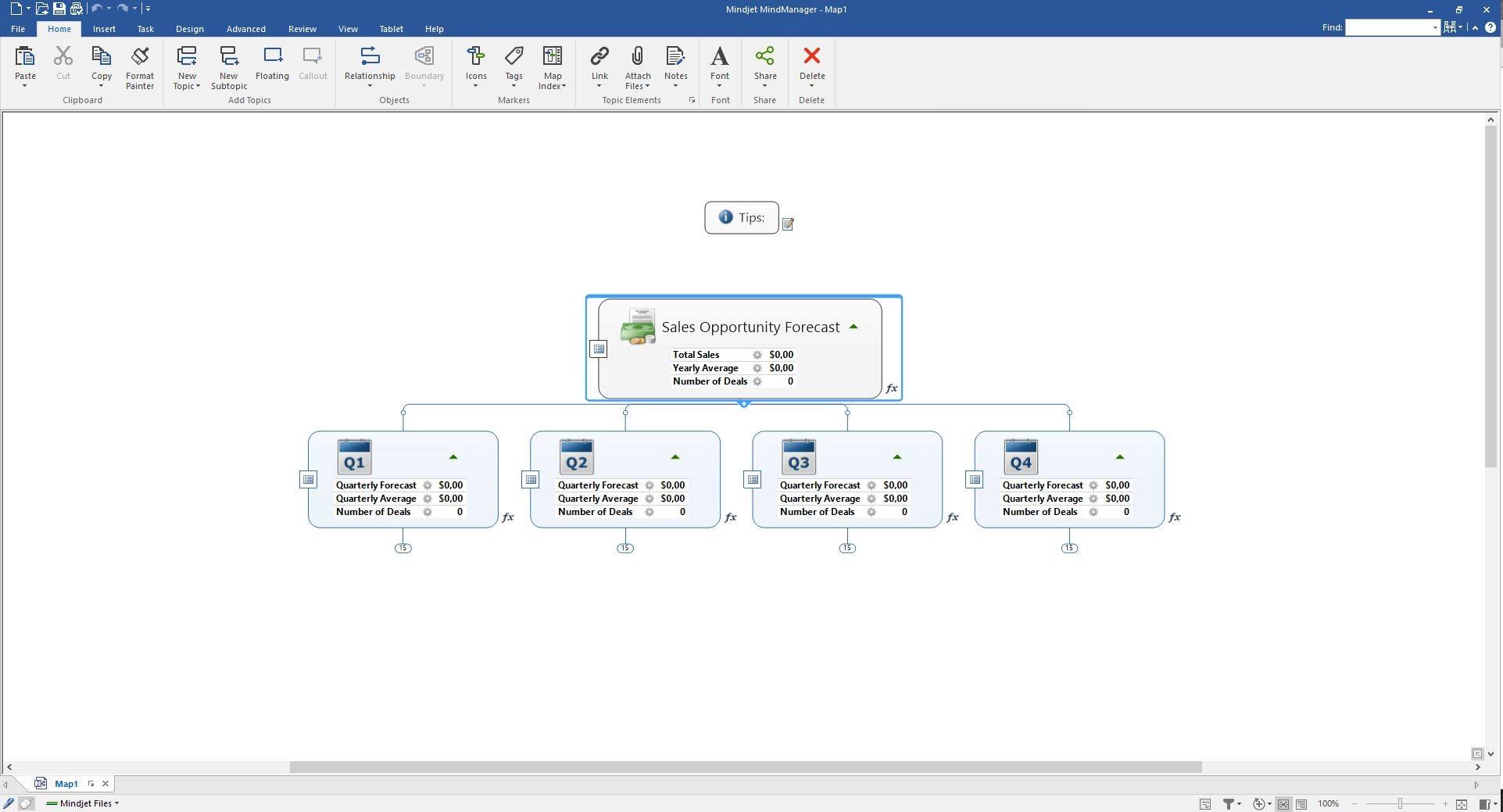Image resolution: width=1503 pixels, height=812 pixels.
Task: Click the zoom slider handle
Action: 1400,804
